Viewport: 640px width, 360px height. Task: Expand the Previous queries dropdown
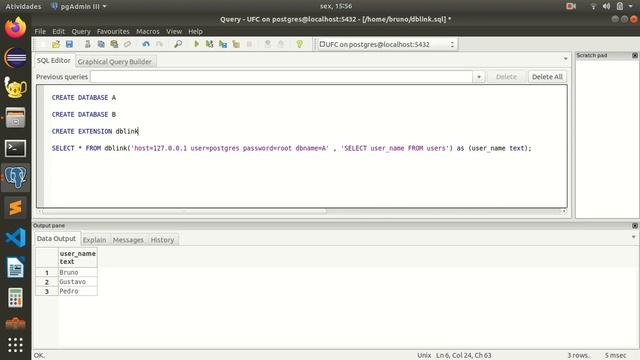479,77
